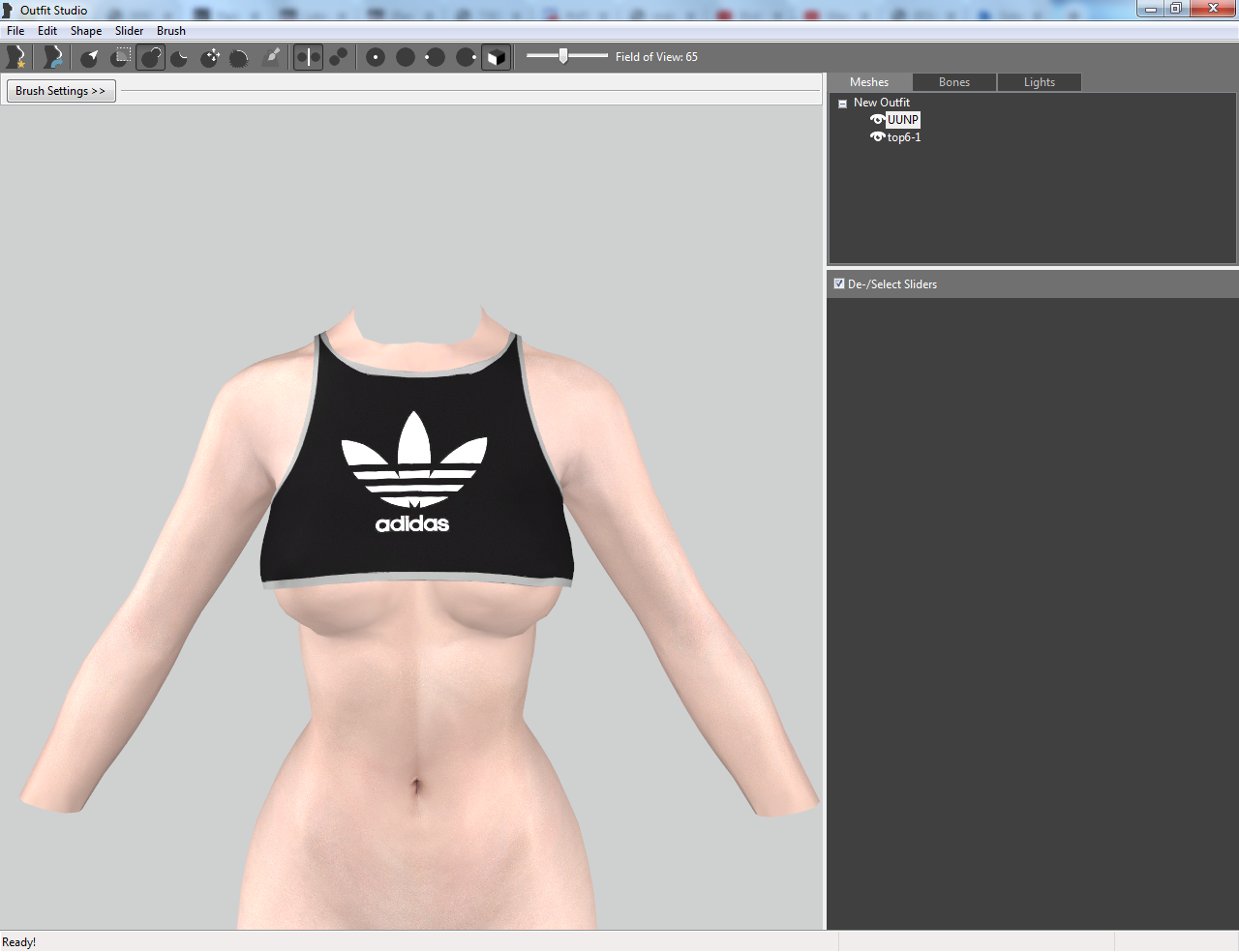
Task: Uncheck the De-/Select Sliders checkbox
Action: click(x=839, y=283)
